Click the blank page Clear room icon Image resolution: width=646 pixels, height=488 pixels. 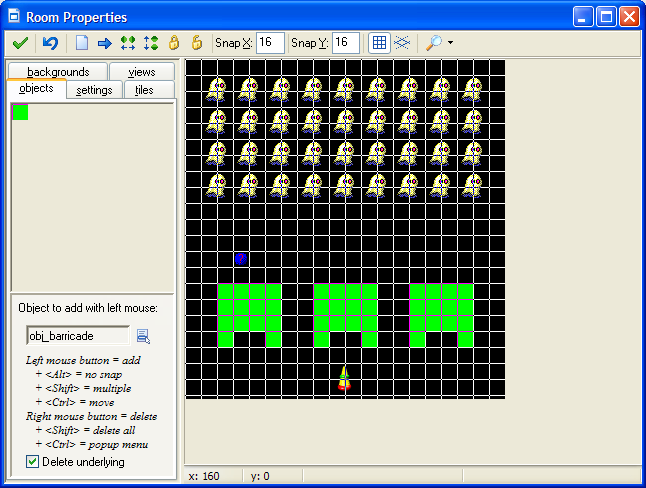[x=82, y=43]
